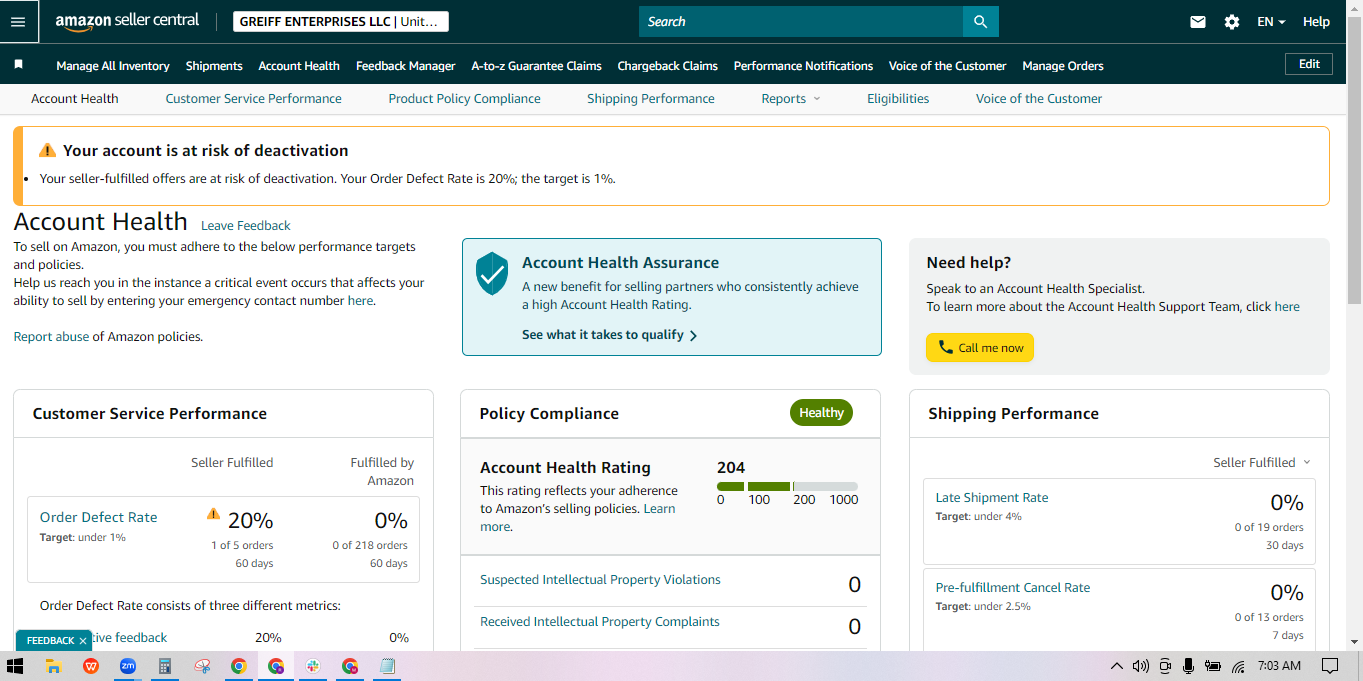This screenshot has width=1363, height=681.
Task: Click the Amazon Seller Central logo
Action: point(127,21)
